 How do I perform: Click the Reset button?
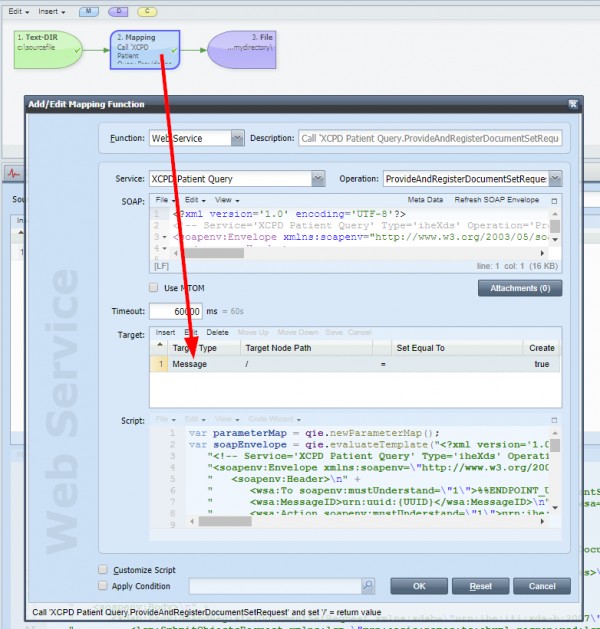coord(480,586)
